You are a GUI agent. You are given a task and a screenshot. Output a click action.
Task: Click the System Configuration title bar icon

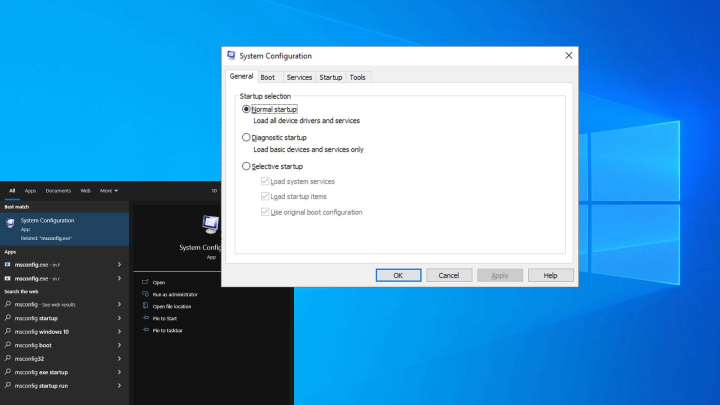(231, 56)
